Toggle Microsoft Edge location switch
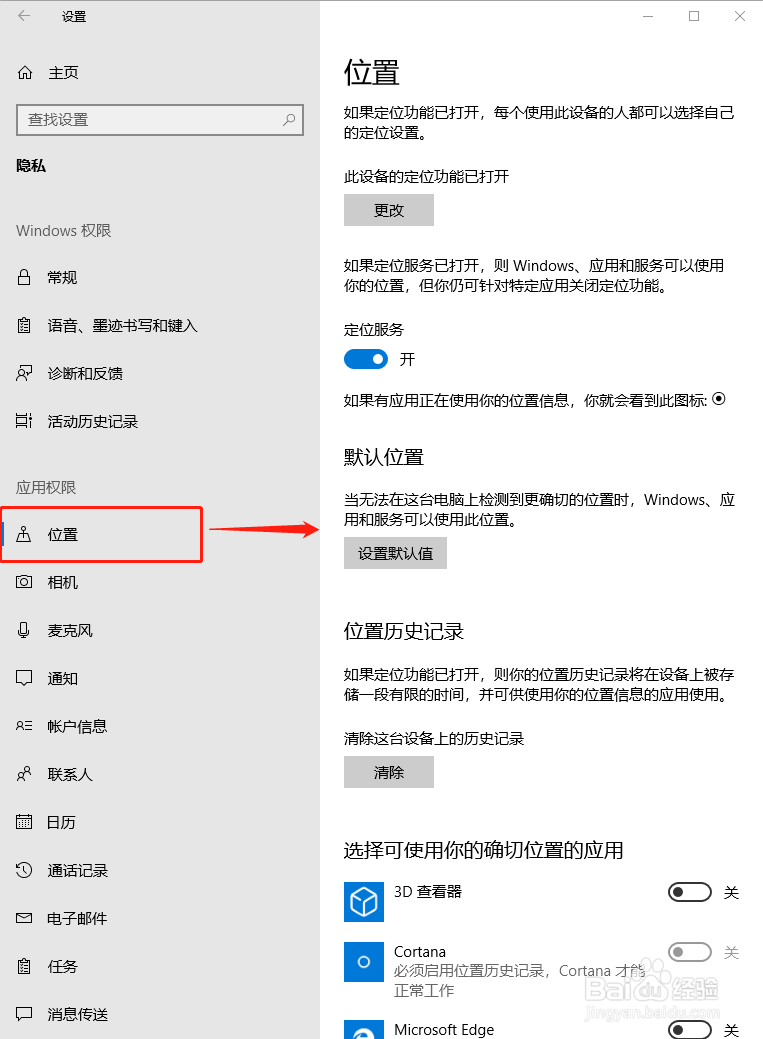This screenshot has height=1039, width=763. click(690, 1029)
